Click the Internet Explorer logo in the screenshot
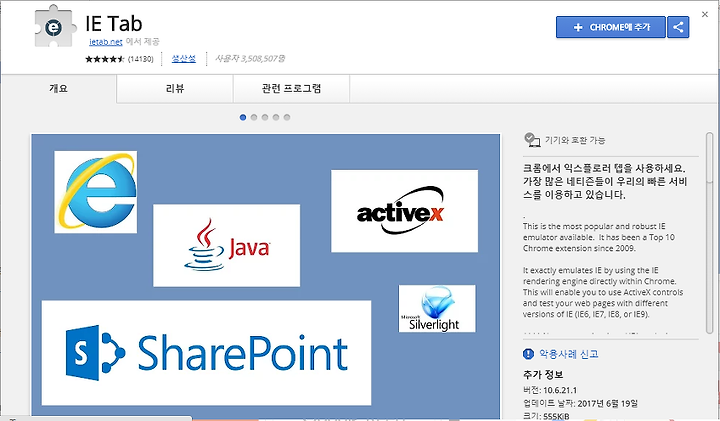The width and height of the screenshot is (720, 421). (x=96, y=192)
